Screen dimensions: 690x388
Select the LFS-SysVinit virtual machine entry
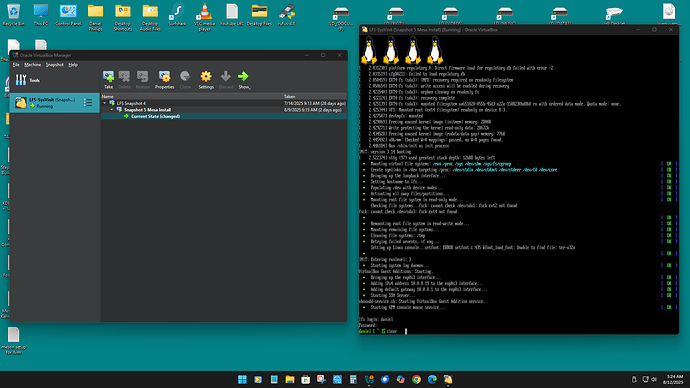55,103
